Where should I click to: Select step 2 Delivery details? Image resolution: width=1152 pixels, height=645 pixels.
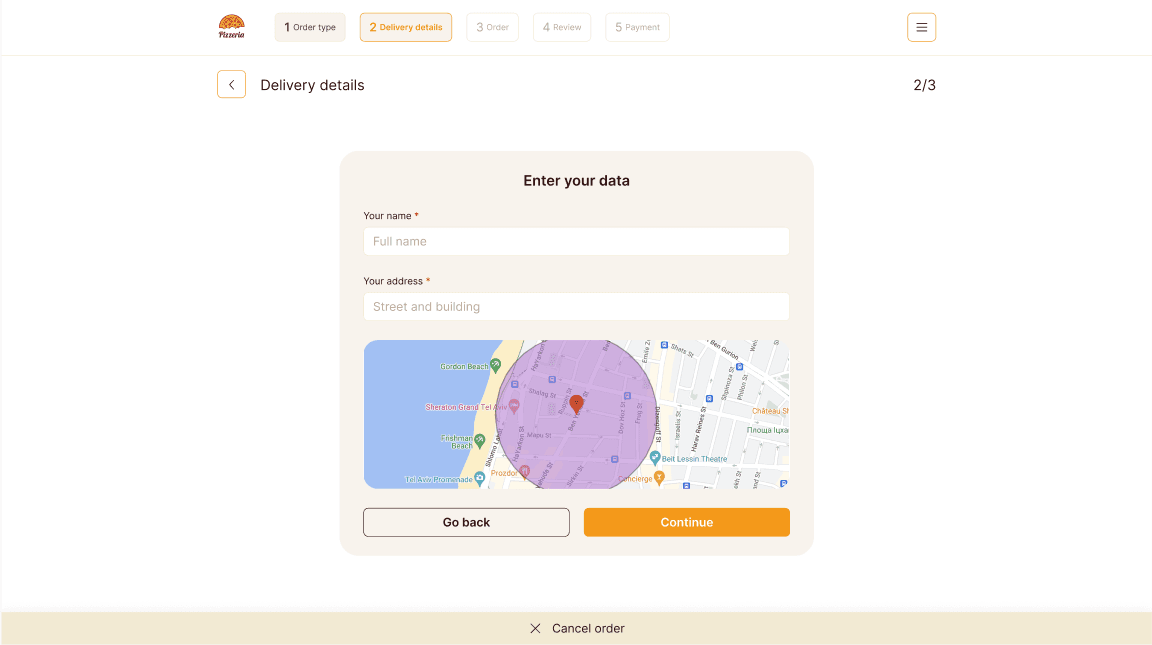[406, 27]
